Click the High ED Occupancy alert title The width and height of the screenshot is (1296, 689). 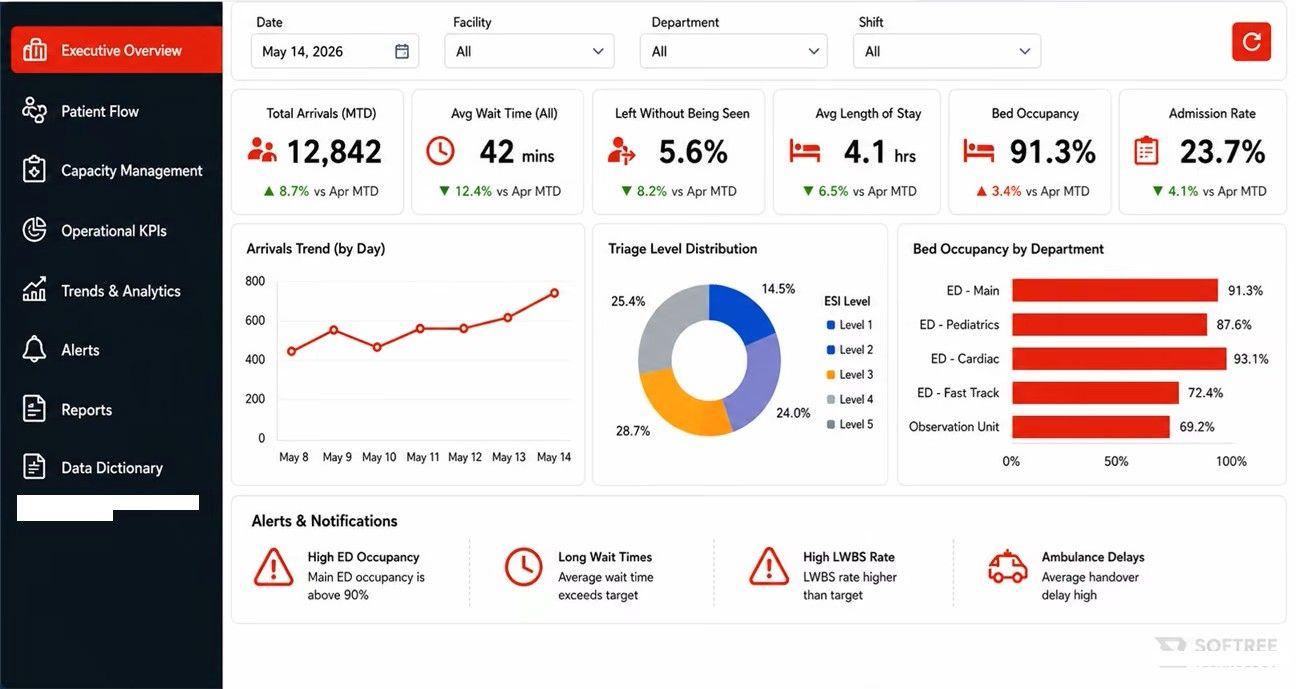363,557
